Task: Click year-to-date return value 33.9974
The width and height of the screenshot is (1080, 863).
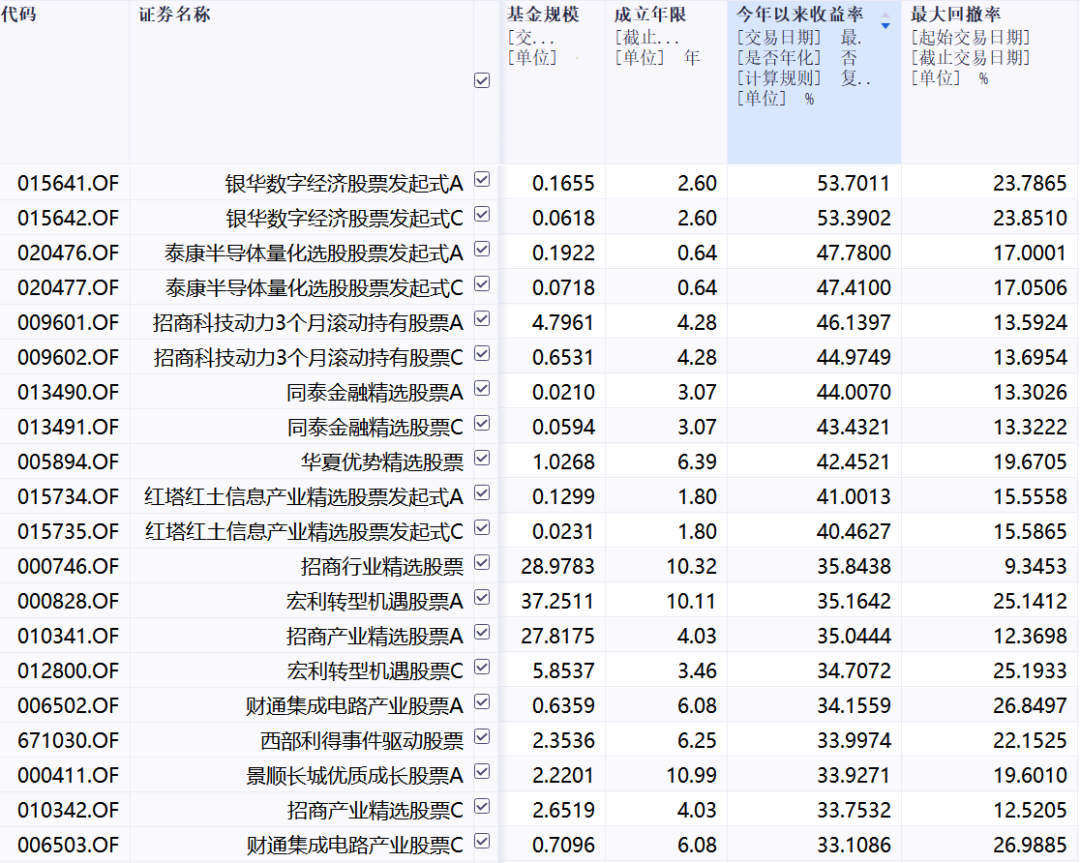Action: [x=854, y=740]
